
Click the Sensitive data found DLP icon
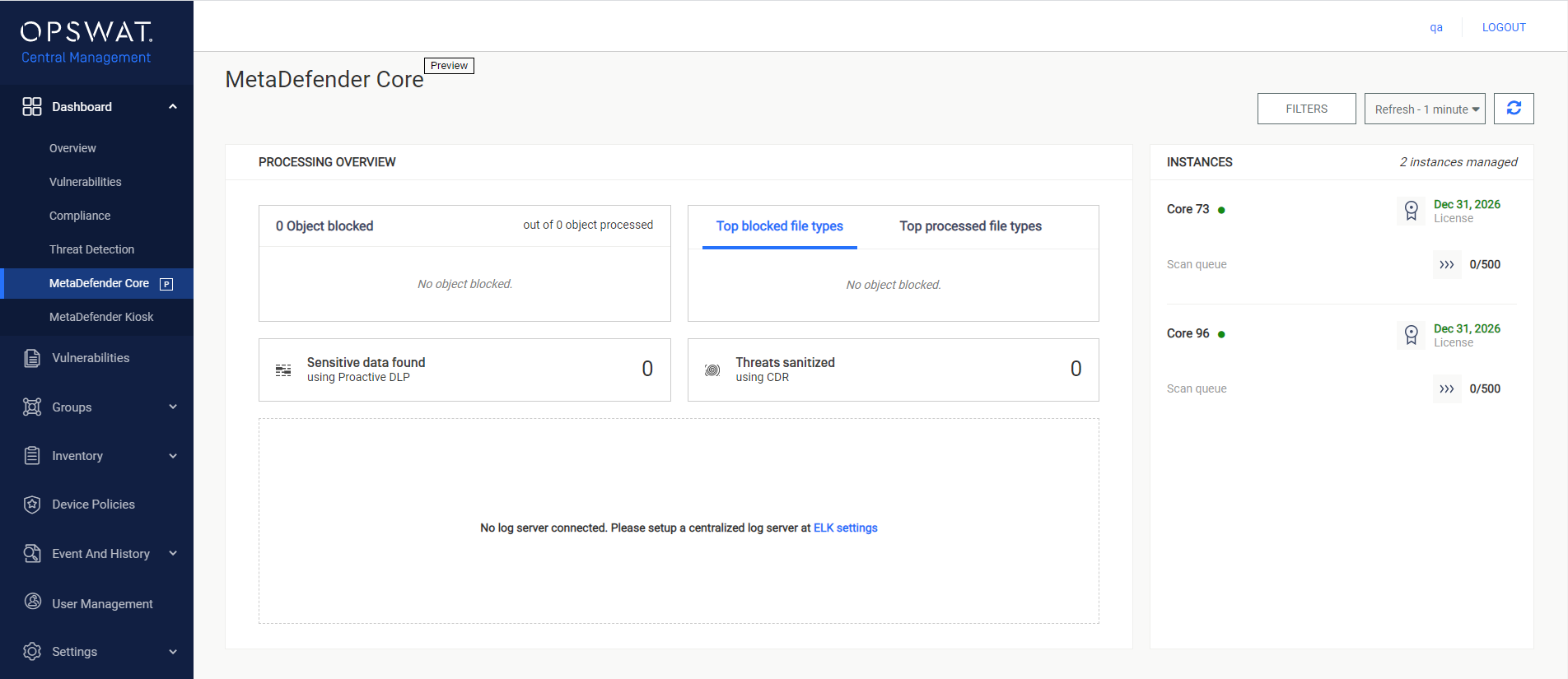click(x=283, y=370)
